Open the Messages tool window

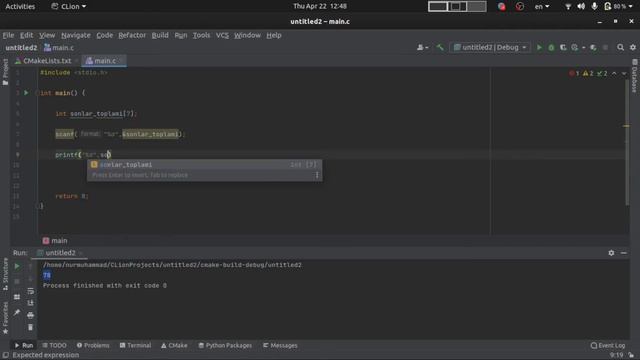point(280,345)
